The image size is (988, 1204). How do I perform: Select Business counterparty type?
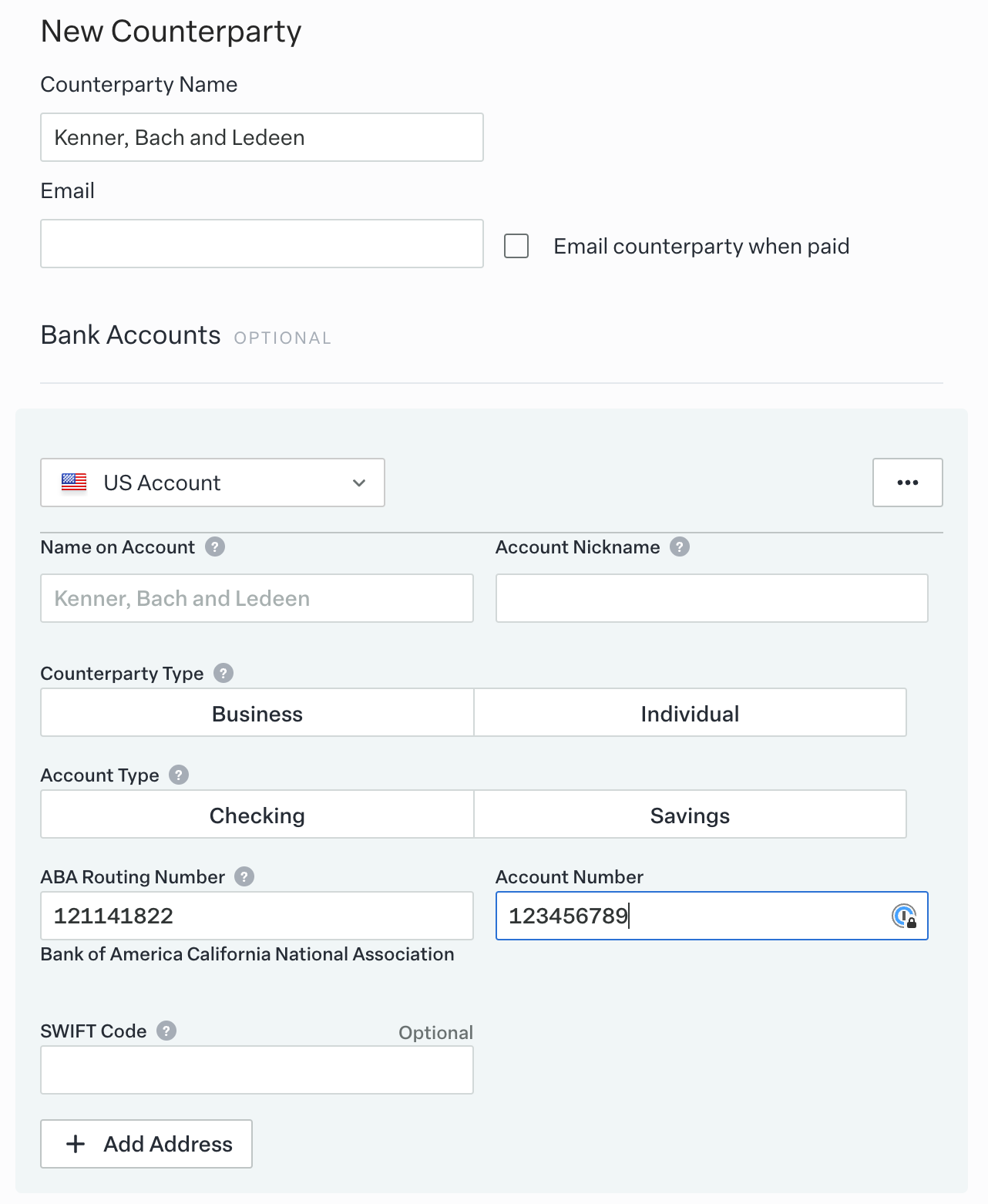(x=257, y=713)
